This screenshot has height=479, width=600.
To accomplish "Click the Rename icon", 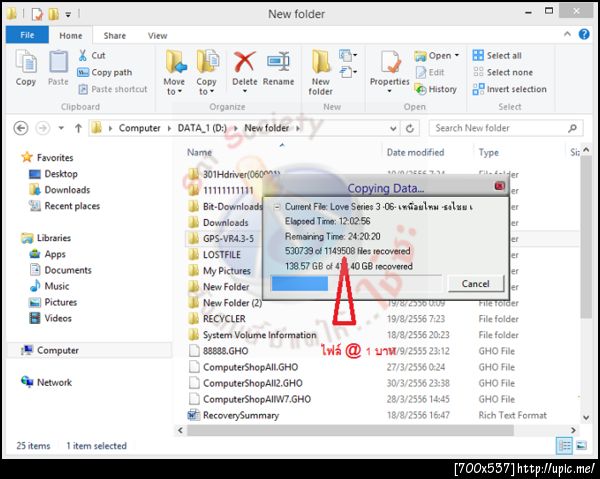I will pyautogui.click(x=279, y=62).
